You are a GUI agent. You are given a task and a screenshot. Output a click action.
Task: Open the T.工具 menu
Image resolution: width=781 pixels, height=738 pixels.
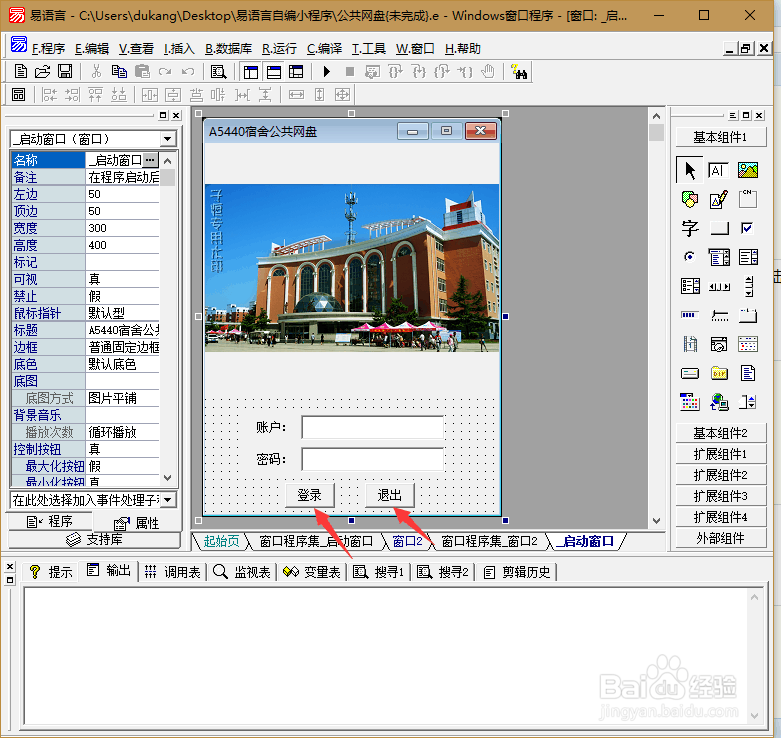pos(369,48)
